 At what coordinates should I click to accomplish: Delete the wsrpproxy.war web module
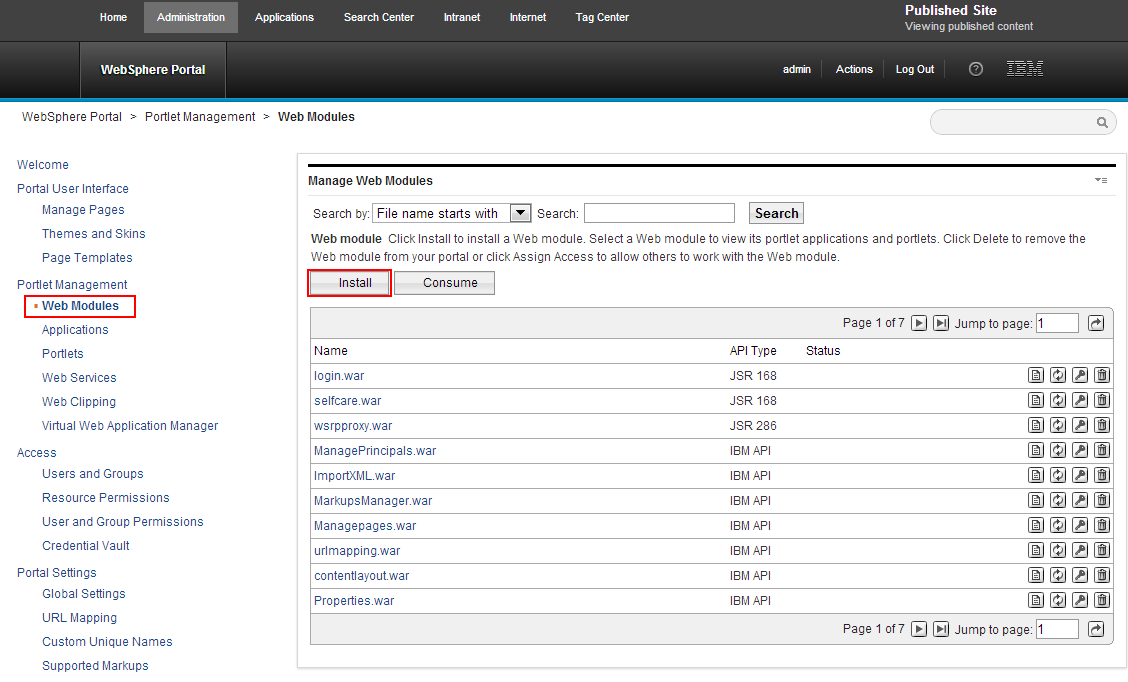(x=1101, y=425)
